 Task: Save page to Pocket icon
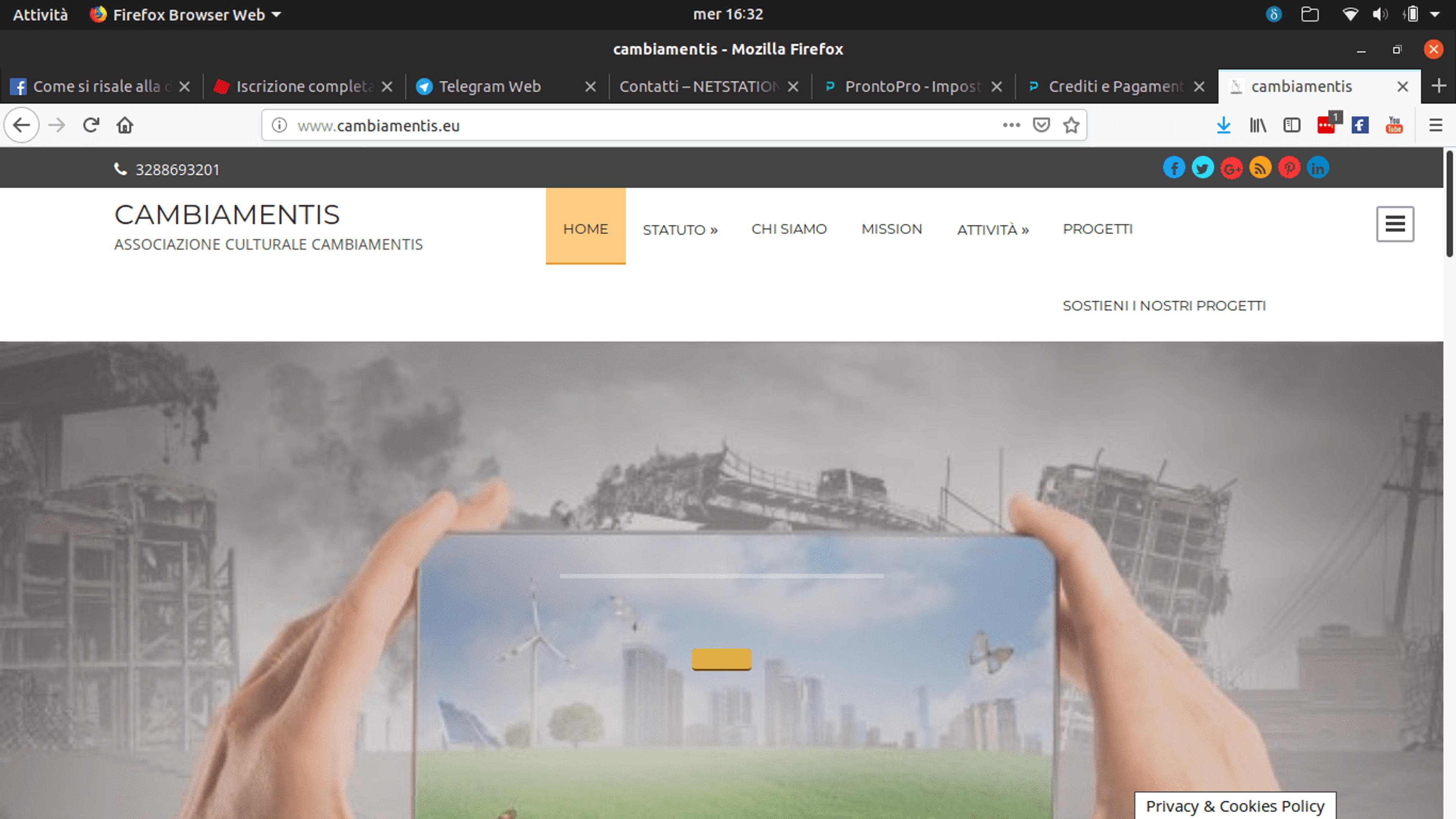coord(1041,125)
